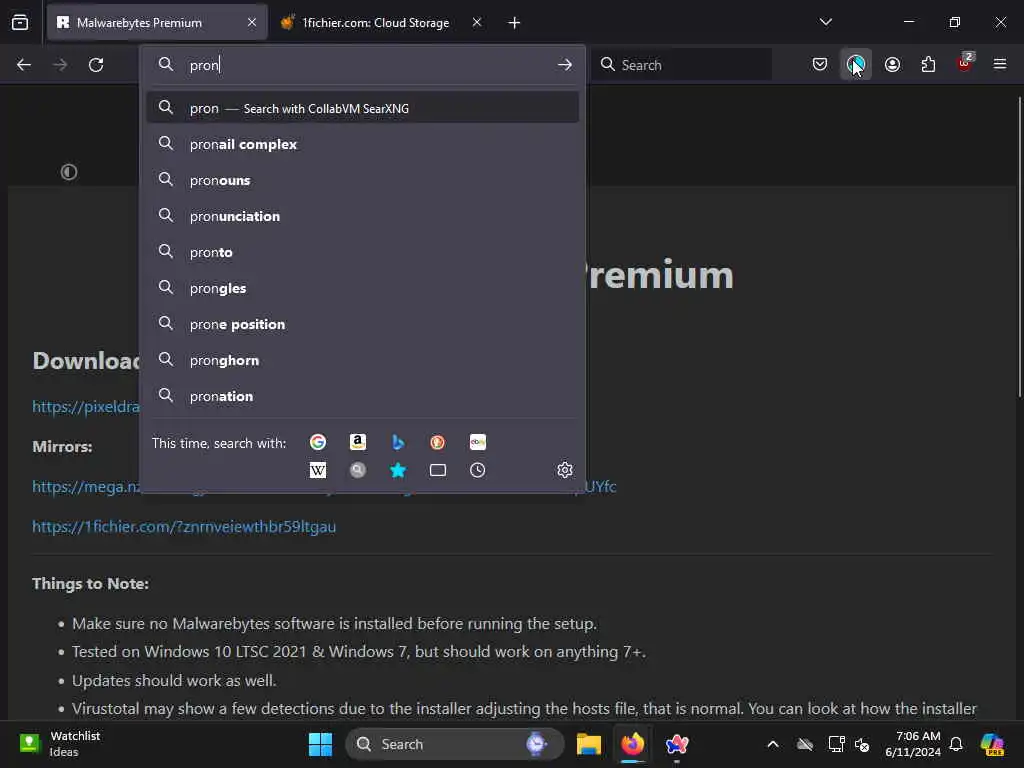
Task: Select the "pronail complex" suggestion
Action: point(362,144)
